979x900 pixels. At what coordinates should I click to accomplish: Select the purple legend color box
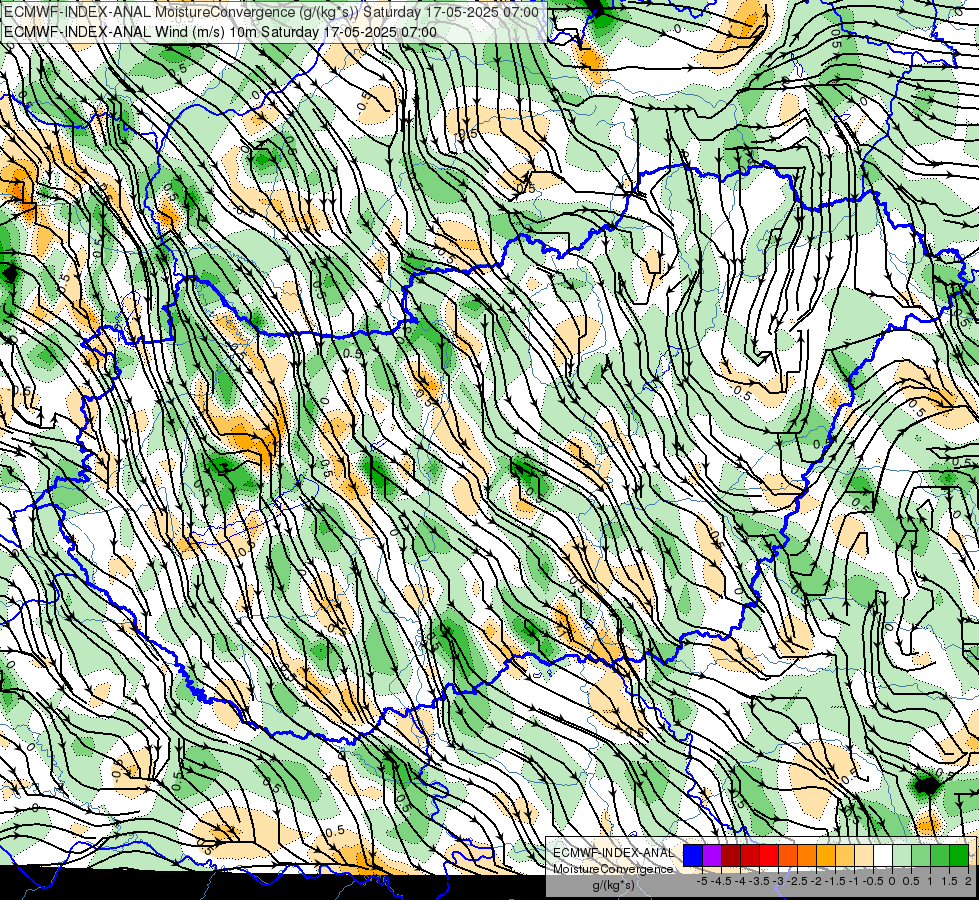[712, 855]
